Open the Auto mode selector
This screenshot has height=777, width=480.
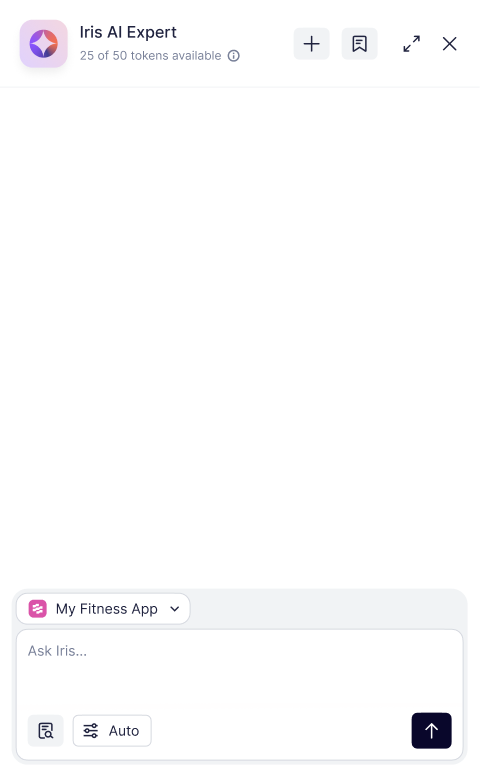(112, 730)
